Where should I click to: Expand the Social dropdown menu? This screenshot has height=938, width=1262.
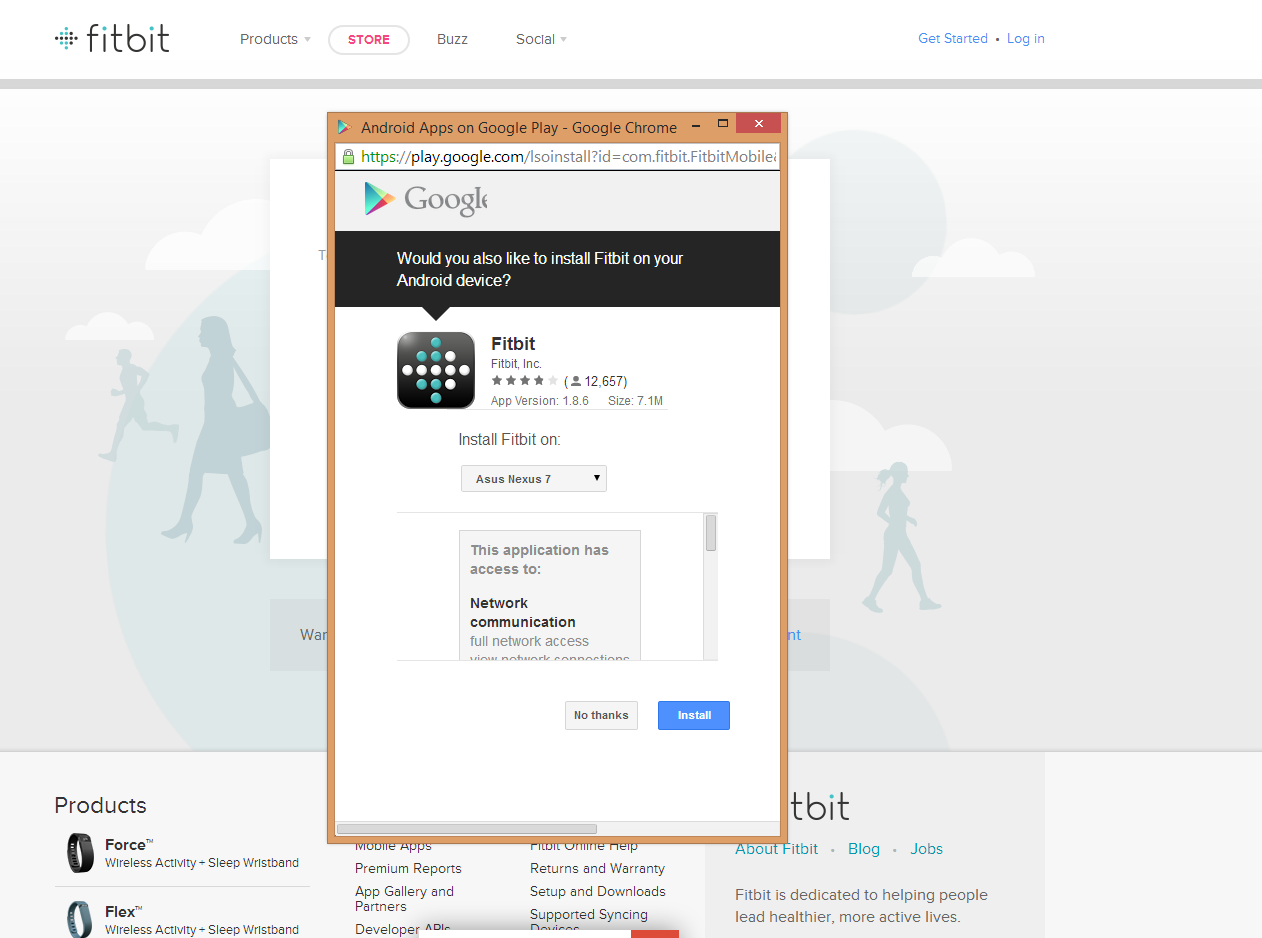coord(541,39)
